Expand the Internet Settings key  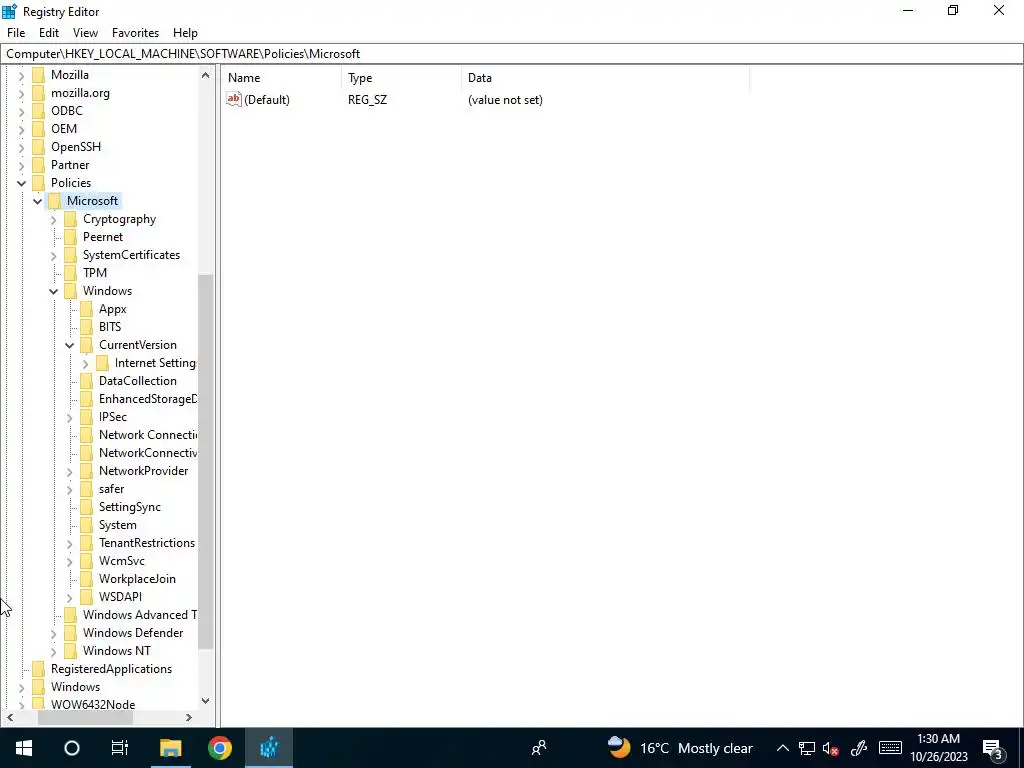tap(86, 364)
